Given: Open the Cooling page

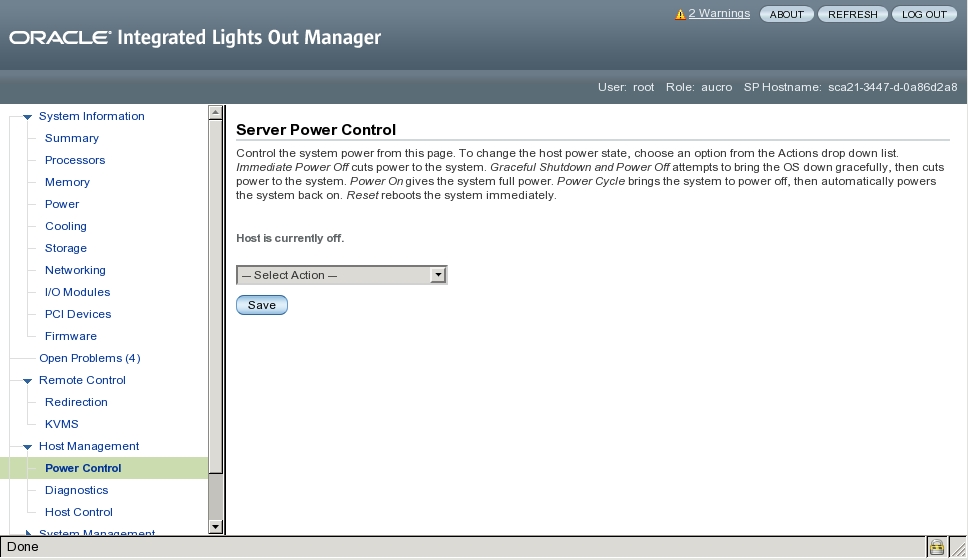Looking at the screenshot, I should tap(65, 226).
